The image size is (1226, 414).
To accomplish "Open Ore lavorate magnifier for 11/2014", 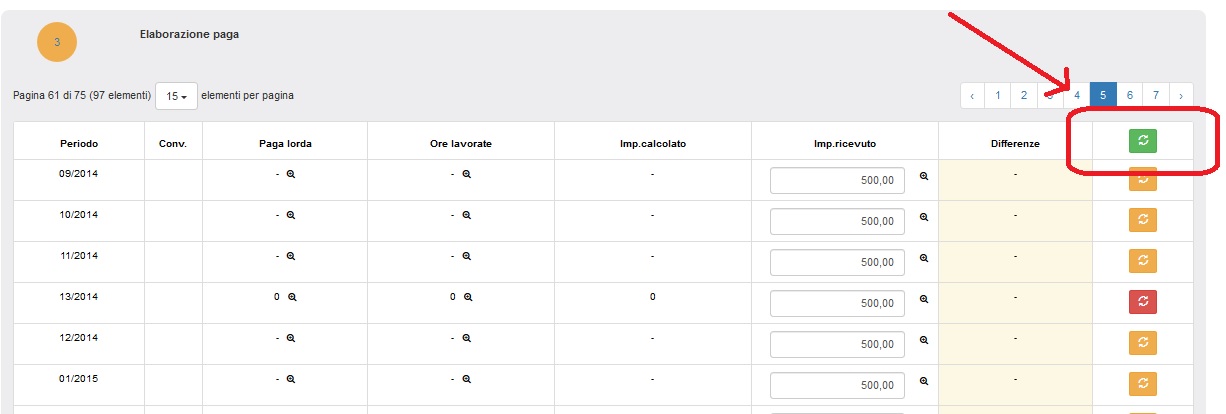I will click(466, 256).
